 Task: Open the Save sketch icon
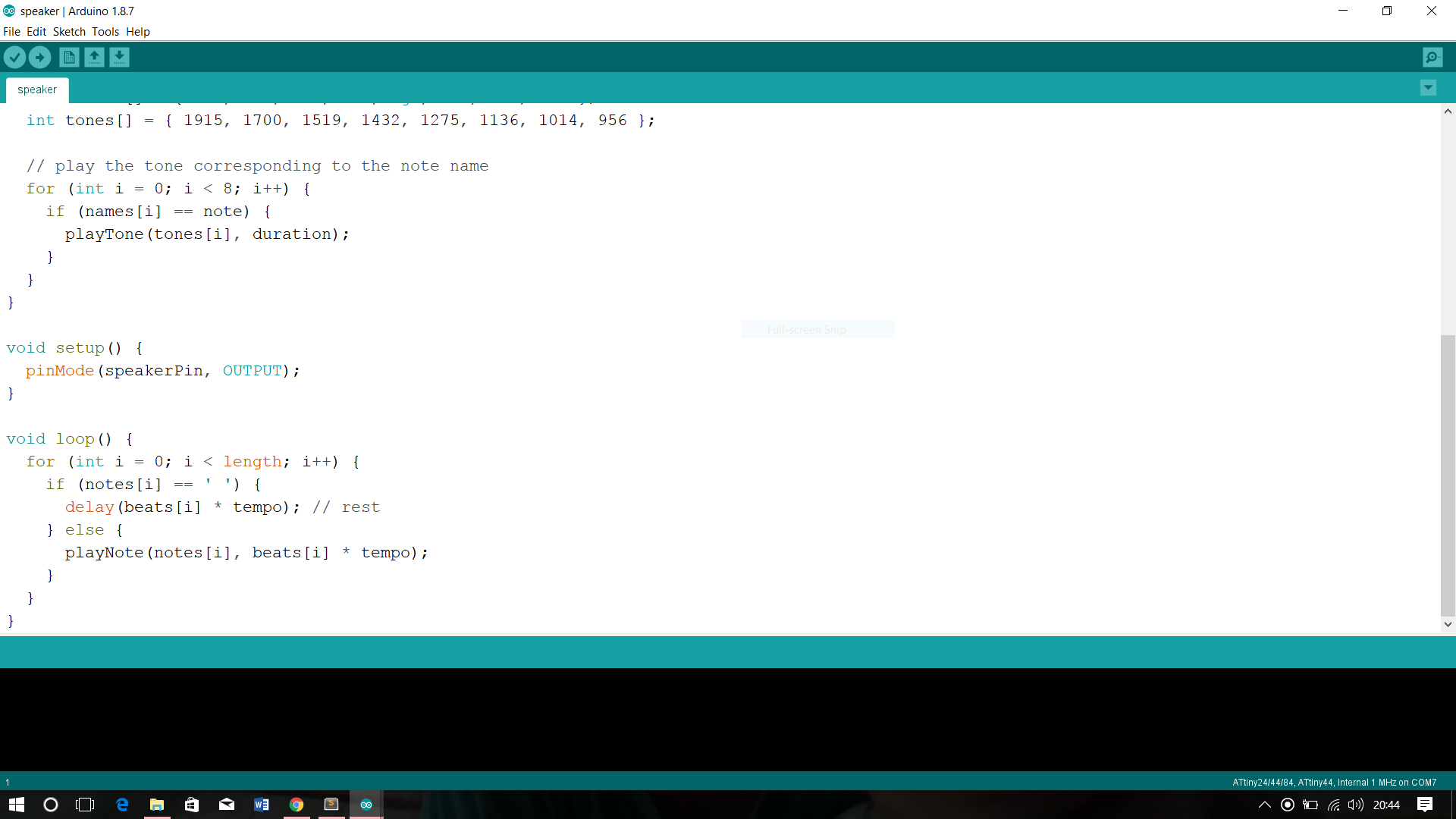118,57
